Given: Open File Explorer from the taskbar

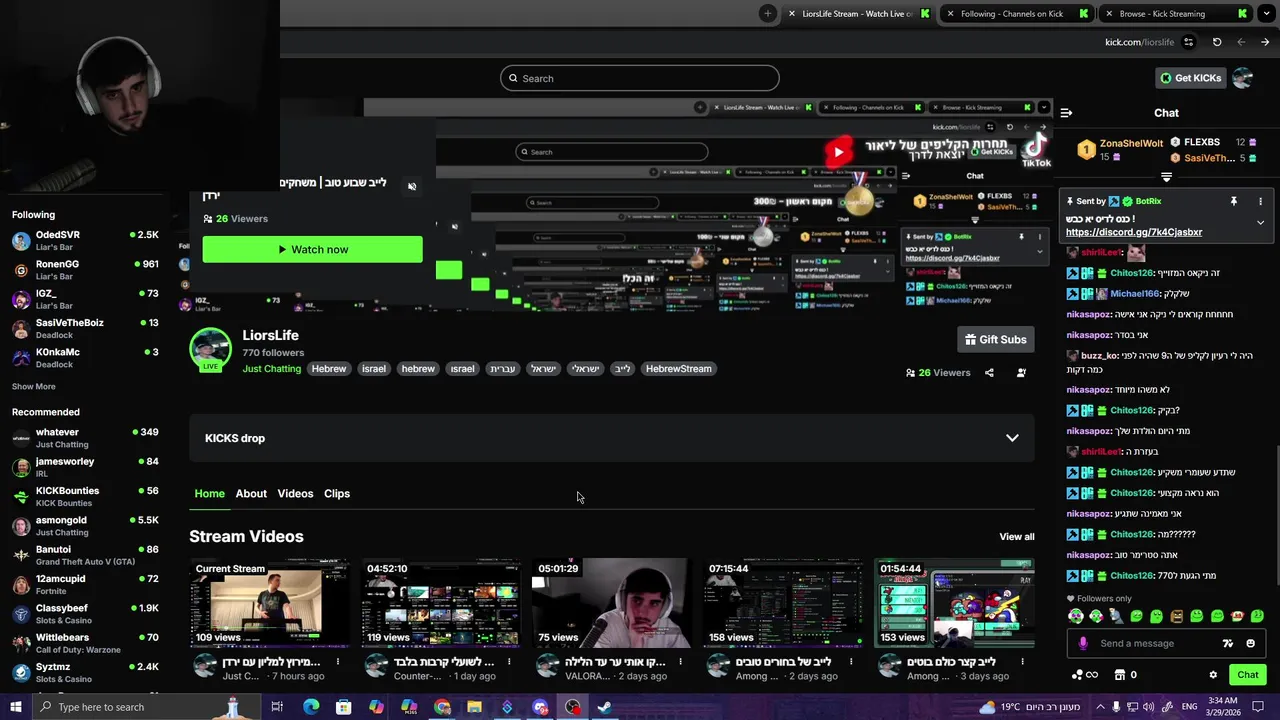Looking at the screenshot, I should tap(474, 707).
